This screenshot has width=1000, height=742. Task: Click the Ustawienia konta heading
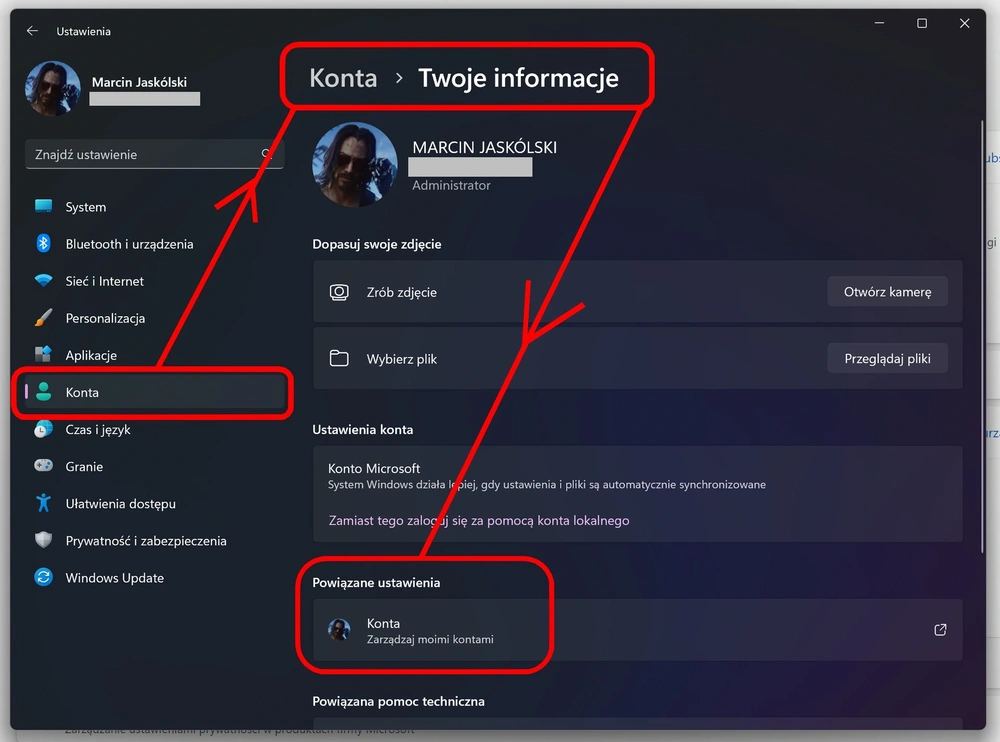(362, 429)
